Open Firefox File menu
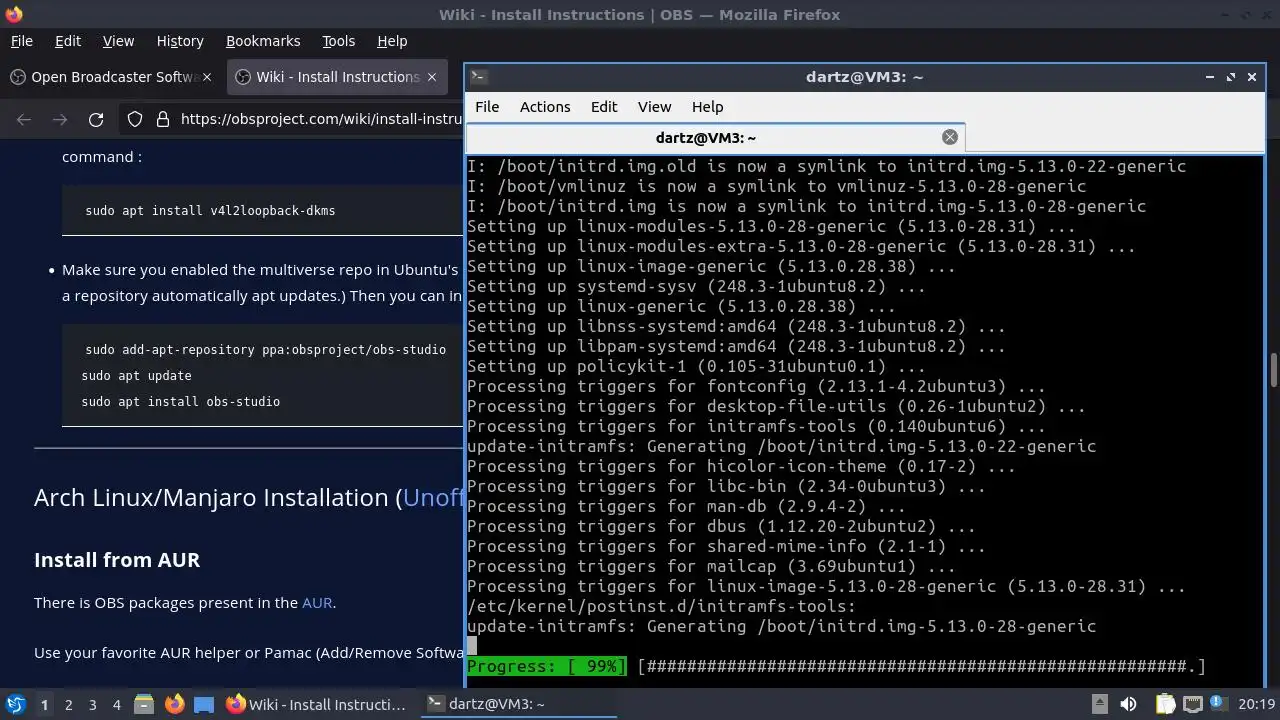 click(21, 41)
